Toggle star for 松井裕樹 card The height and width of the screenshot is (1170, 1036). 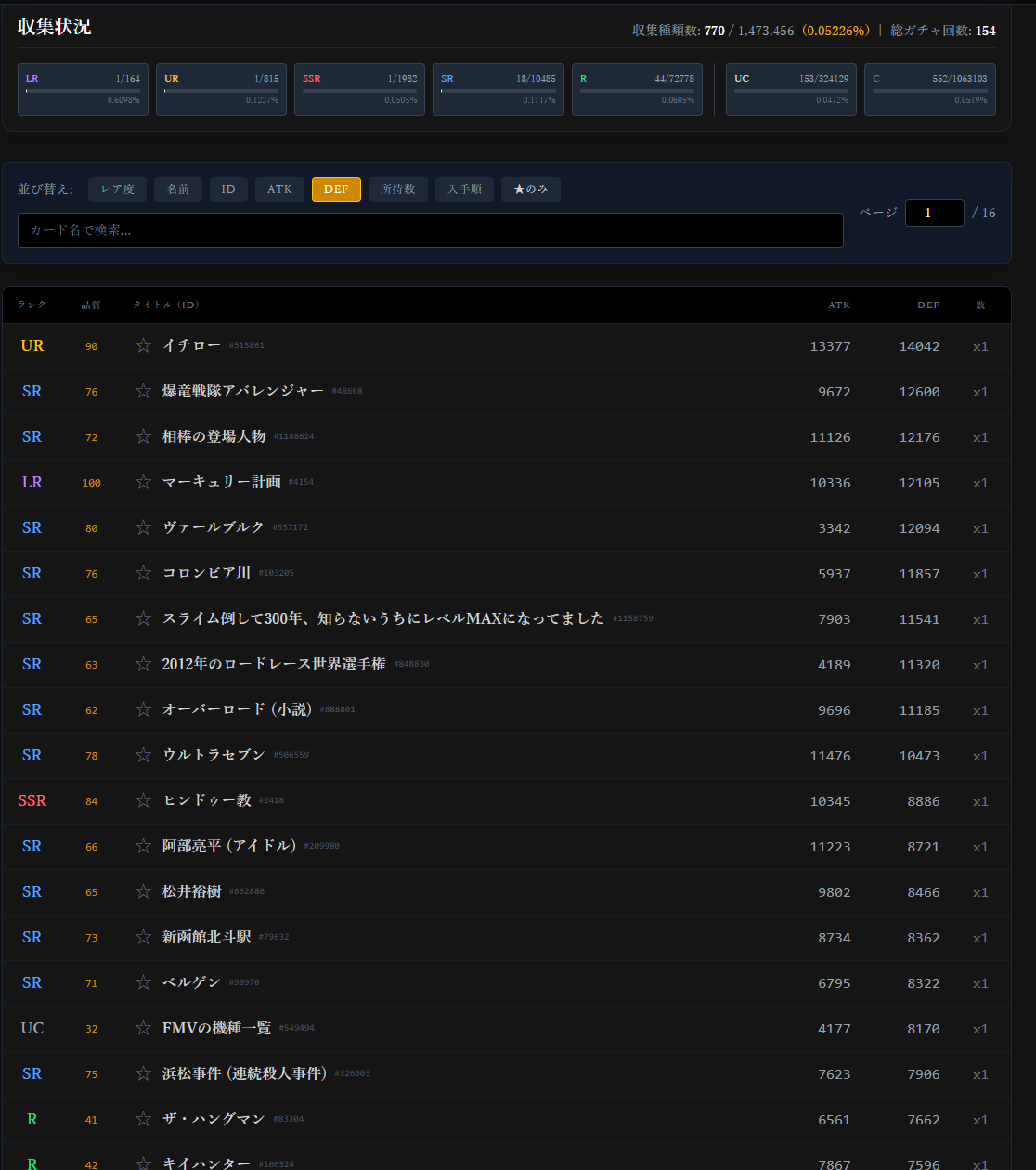pyautogui.click(x=143, y=891)
